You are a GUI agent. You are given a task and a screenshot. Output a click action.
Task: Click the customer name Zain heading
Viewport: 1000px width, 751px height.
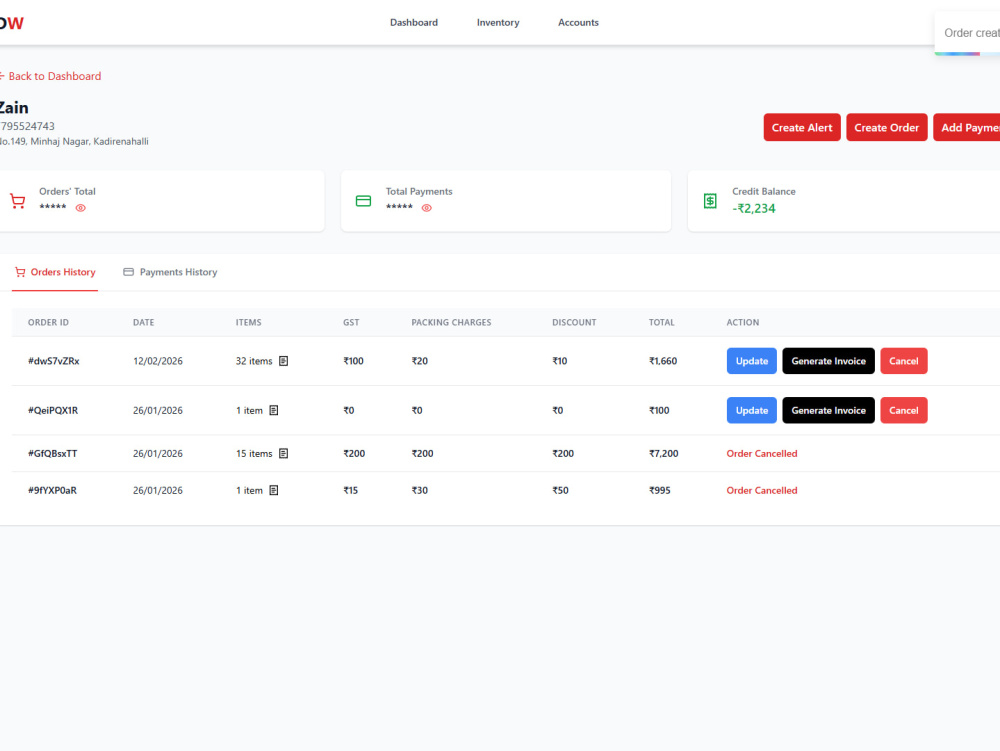(x=14, y=108)
